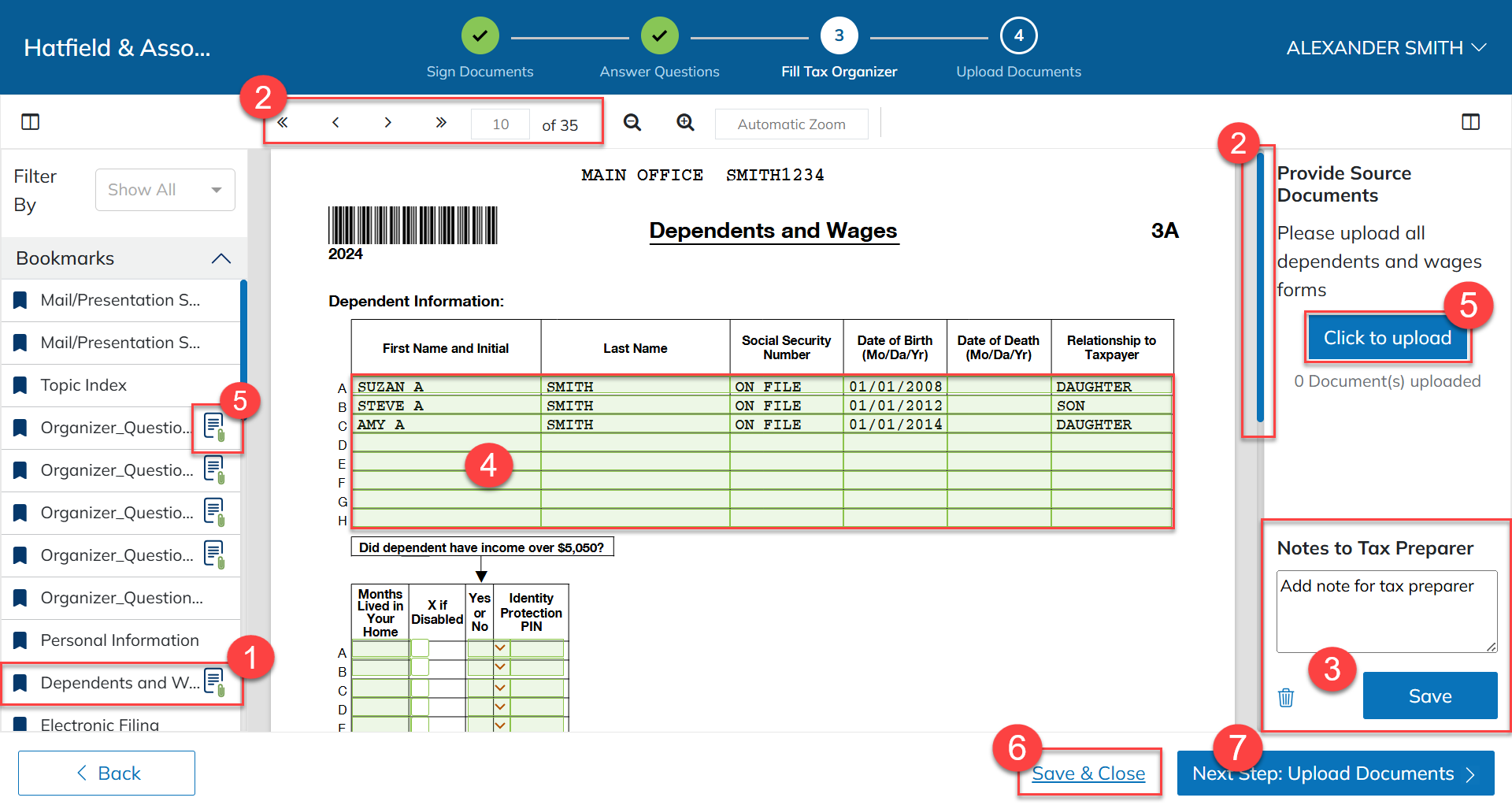Go to the first page of the organizer
The height and width of the screenshot is (805, 1512).
[x=283, y=123]
